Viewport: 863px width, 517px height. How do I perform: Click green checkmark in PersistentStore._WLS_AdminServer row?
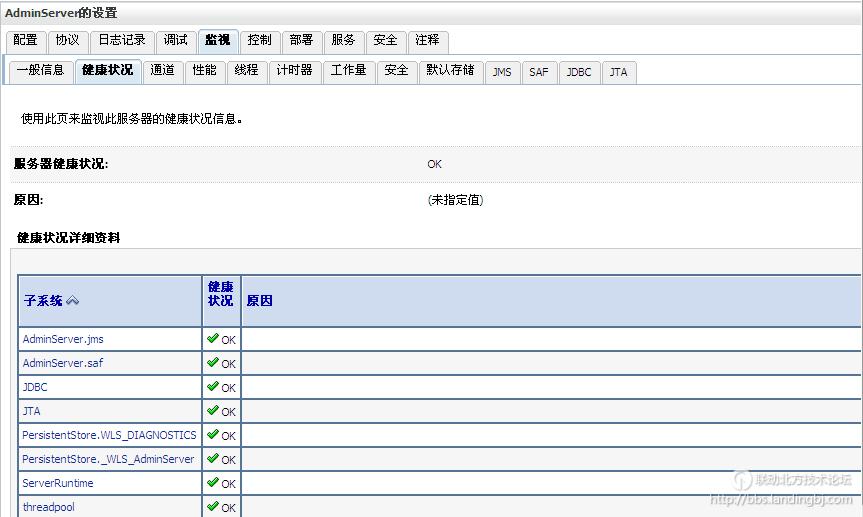[213, 458]
